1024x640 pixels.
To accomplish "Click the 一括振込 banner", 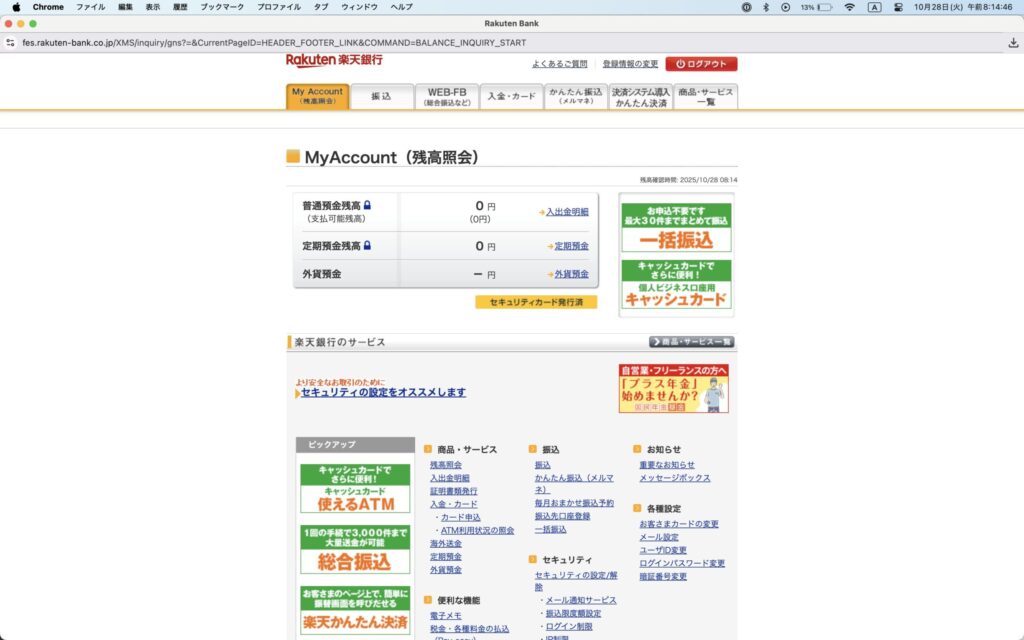I will coord(676,228).
